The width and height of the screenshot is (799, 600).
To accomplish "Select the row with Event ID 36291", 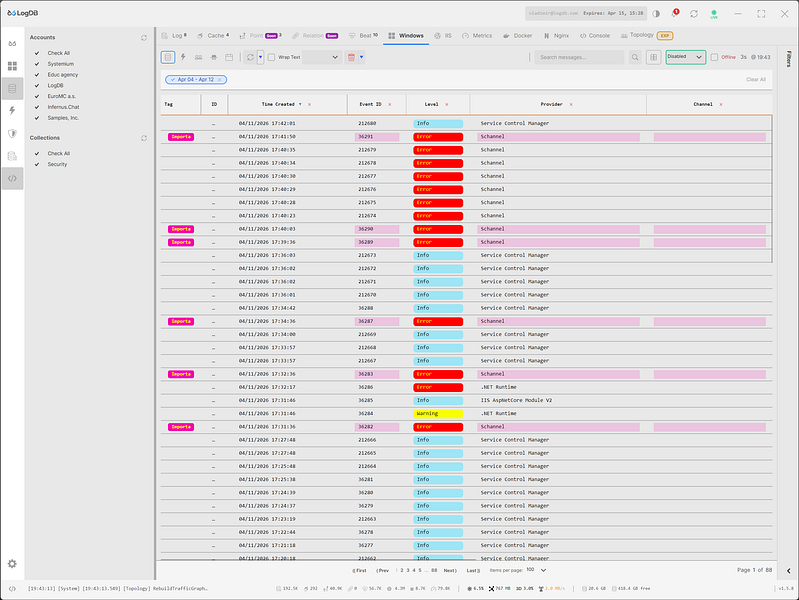I will pyautogui.click(x=466, y=137).
